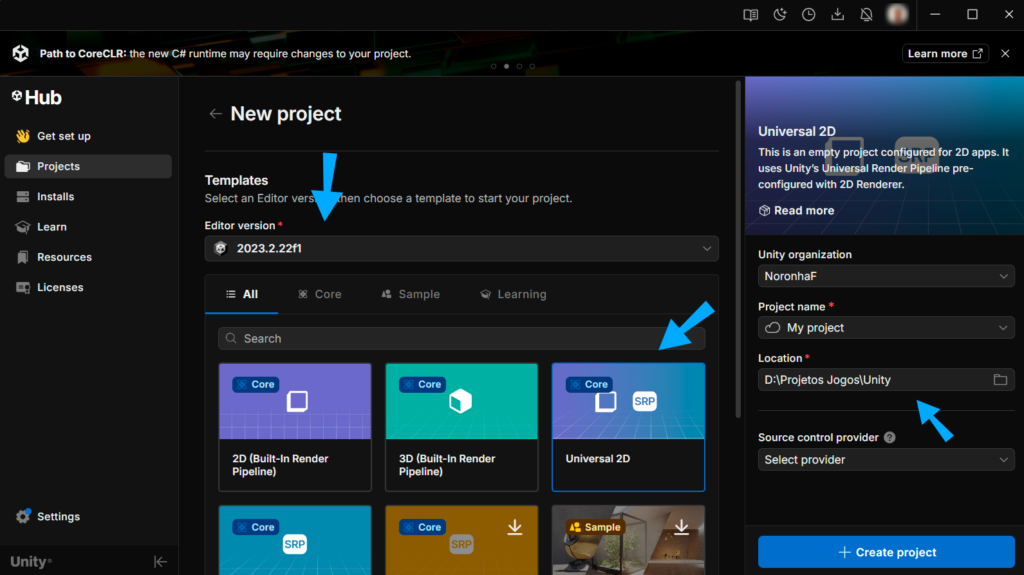Screen dimensions: 1024x575
Task: Switch to the All templates tab
Action: click(x=242, y=294)
